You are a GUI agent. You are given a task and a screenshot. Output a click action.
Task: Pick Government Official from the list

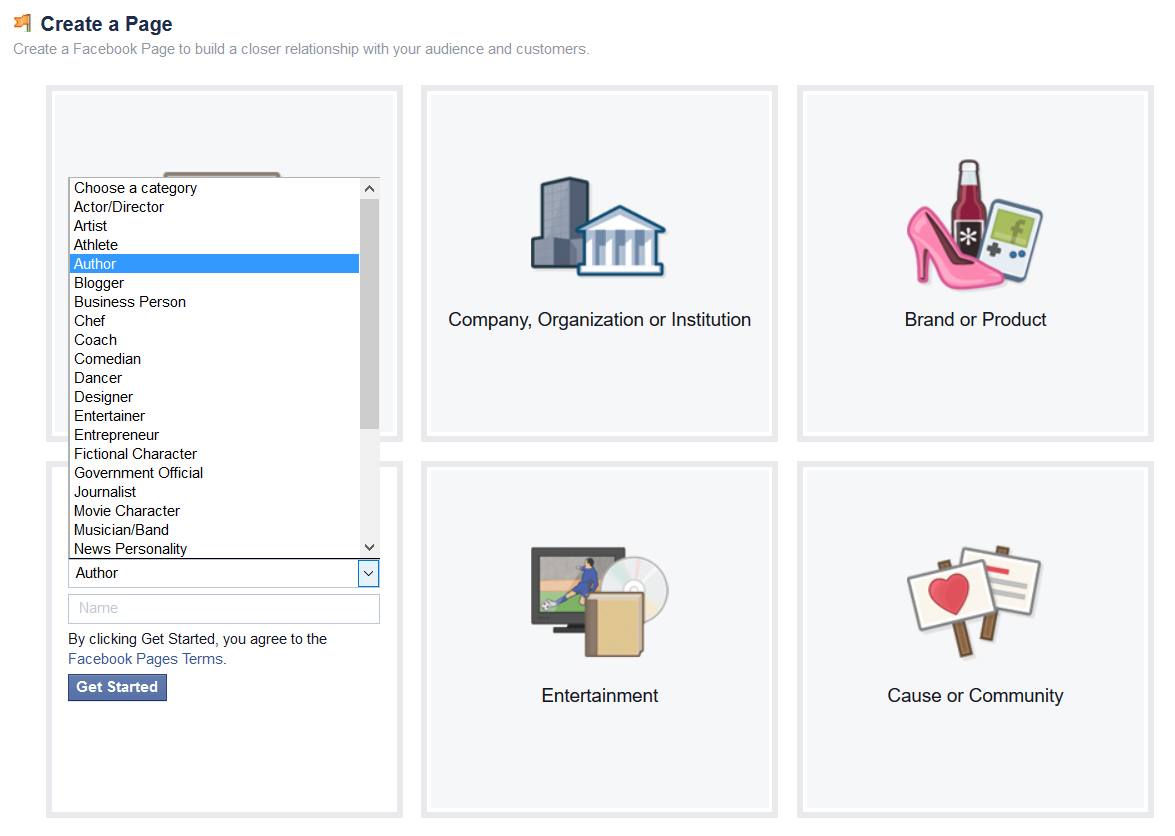pos(214,473)
